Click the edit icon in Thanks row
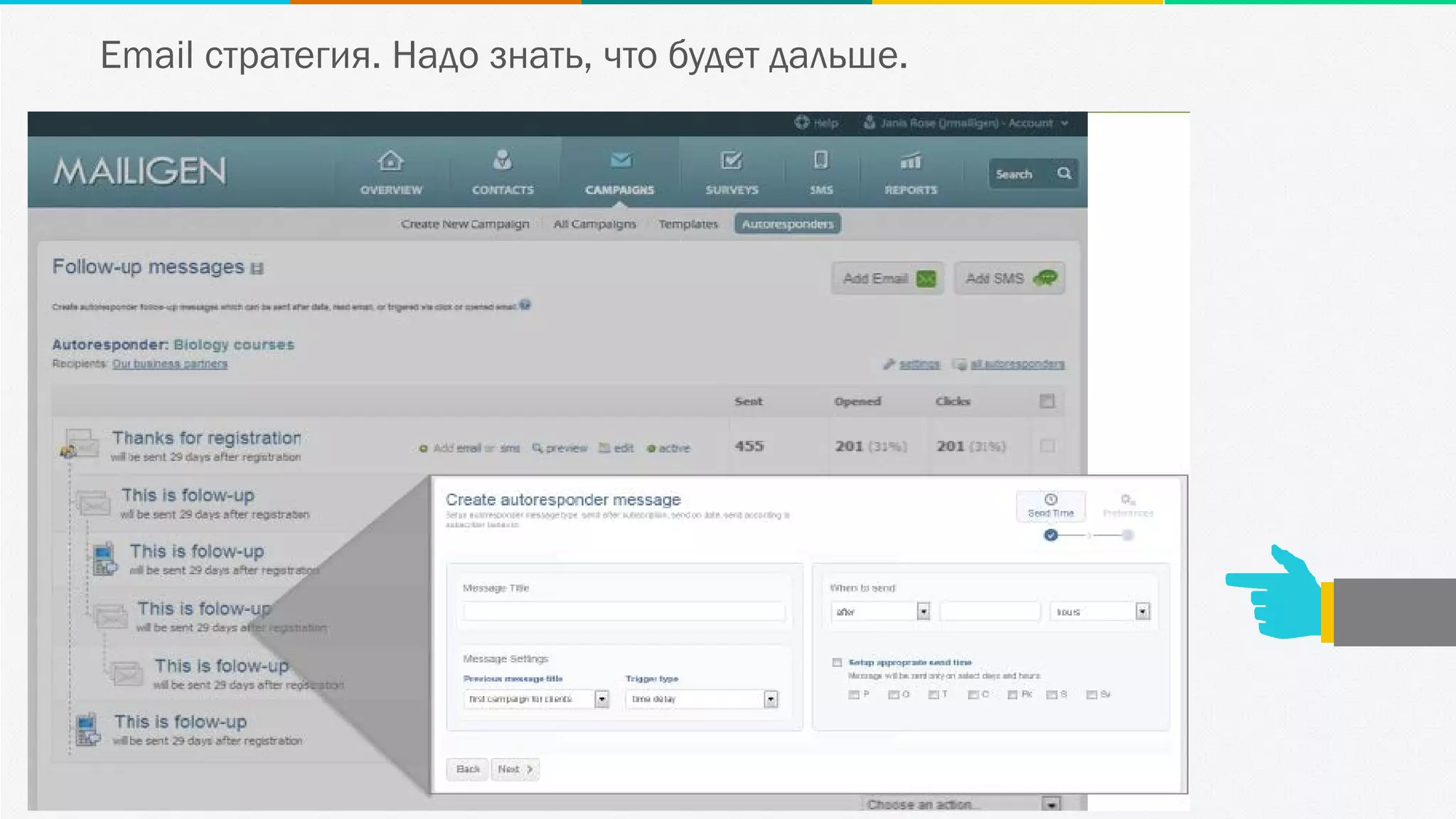Image resolution: width=1456 pixels, height=819 pixels. tap(604, 448)
